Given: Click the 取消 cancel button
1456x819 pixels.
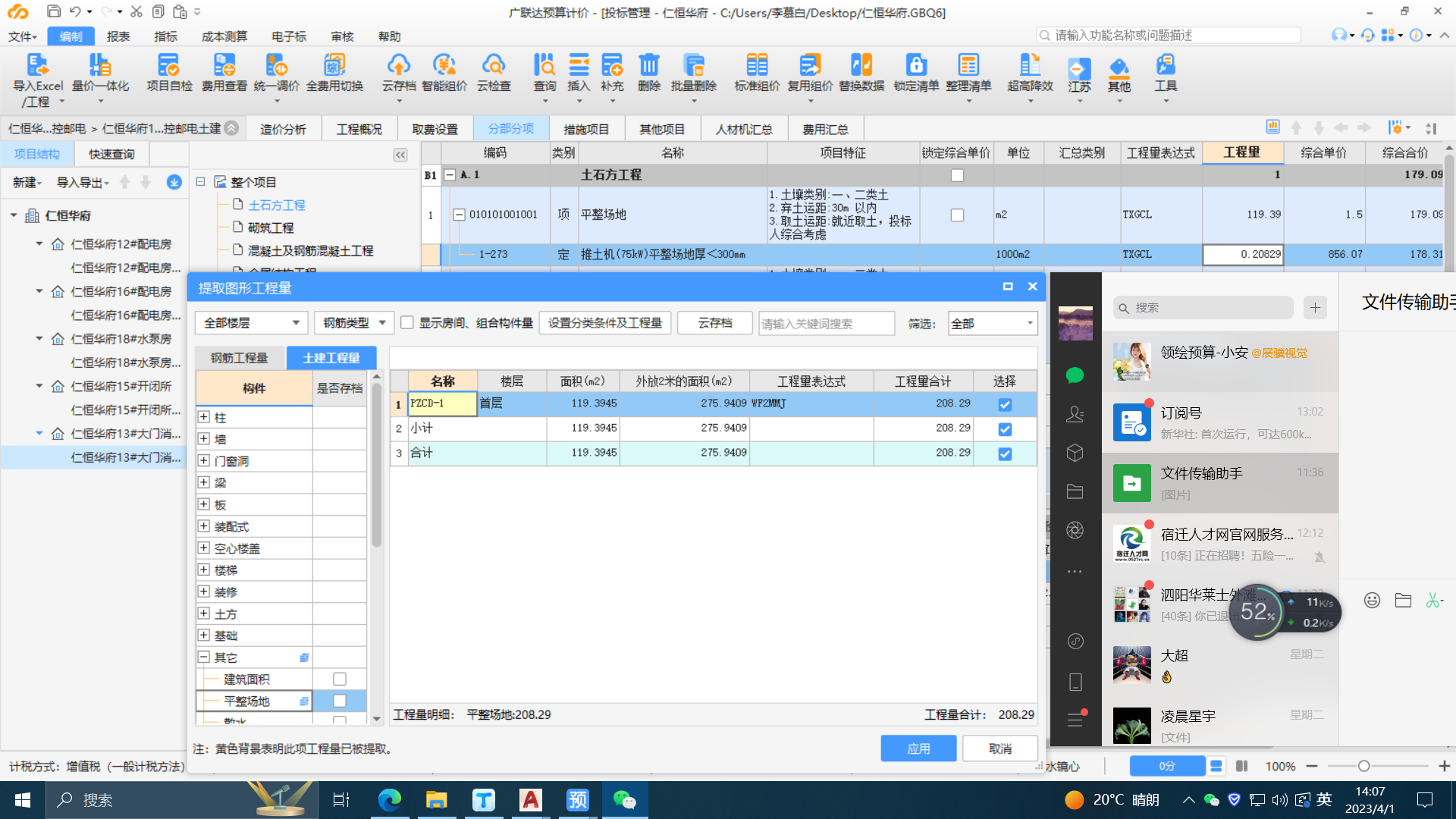Looking at the screenshot, I should [1000, 748].
